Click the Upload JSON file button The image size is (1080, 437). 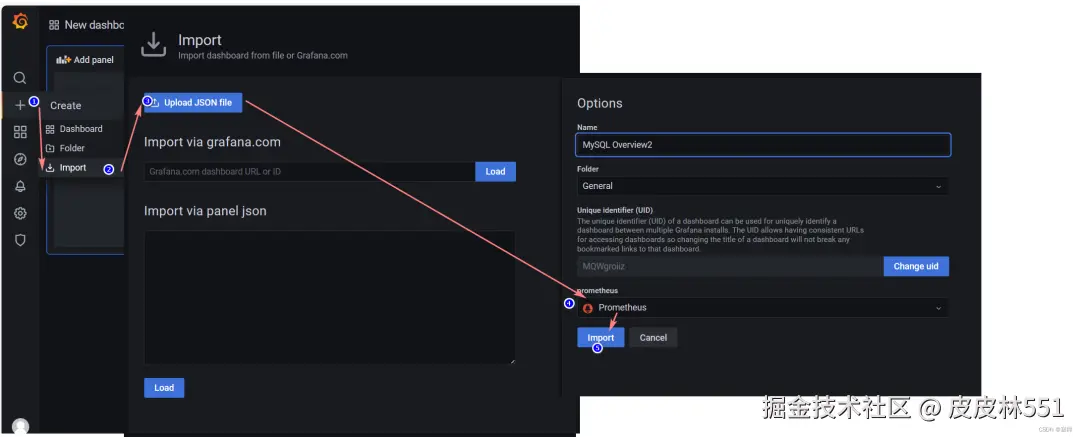[193, 103]
